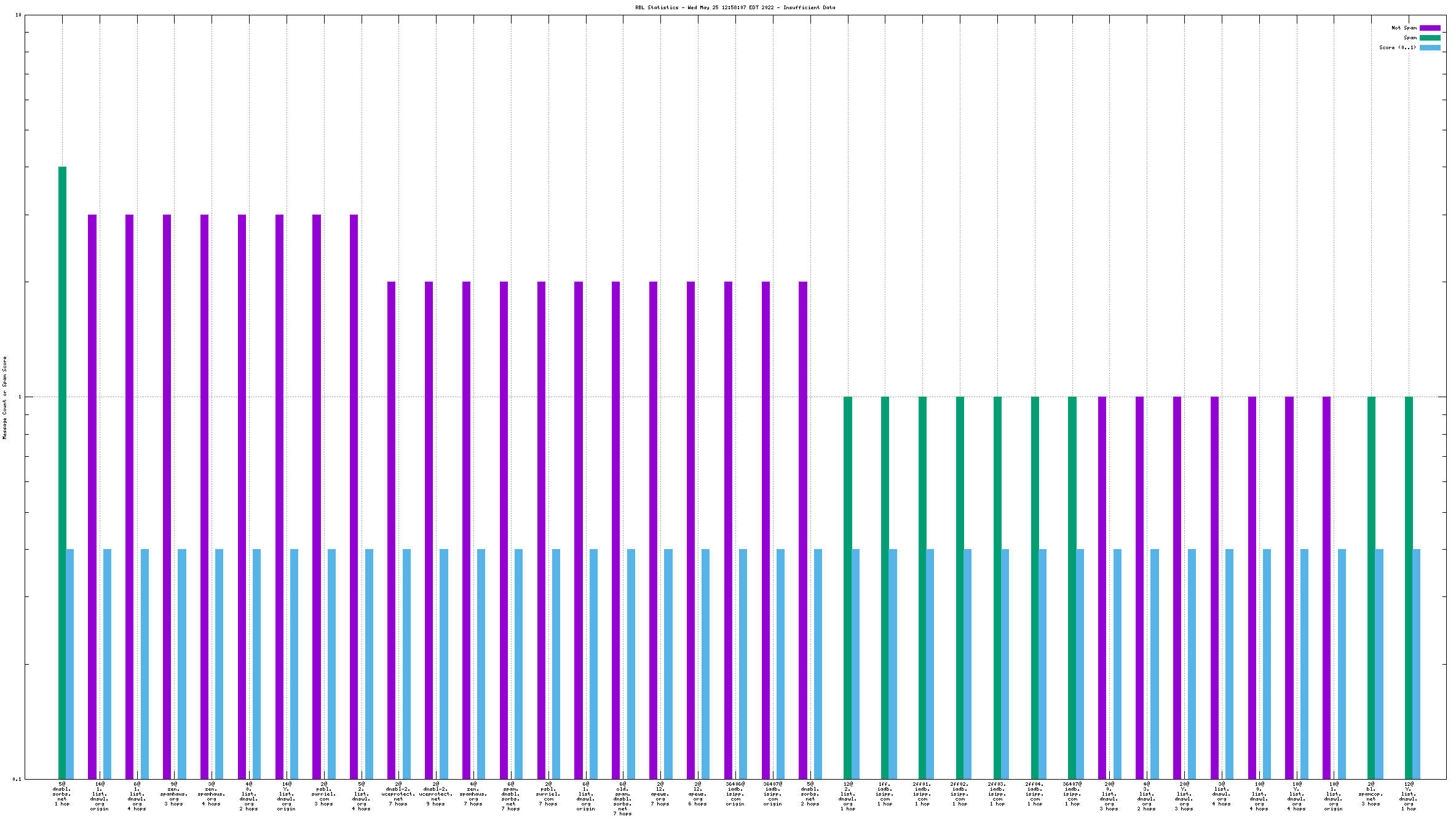Select the 12.apews.org 6 hops label
1456x819 pixels.
[x=698, y=794]
